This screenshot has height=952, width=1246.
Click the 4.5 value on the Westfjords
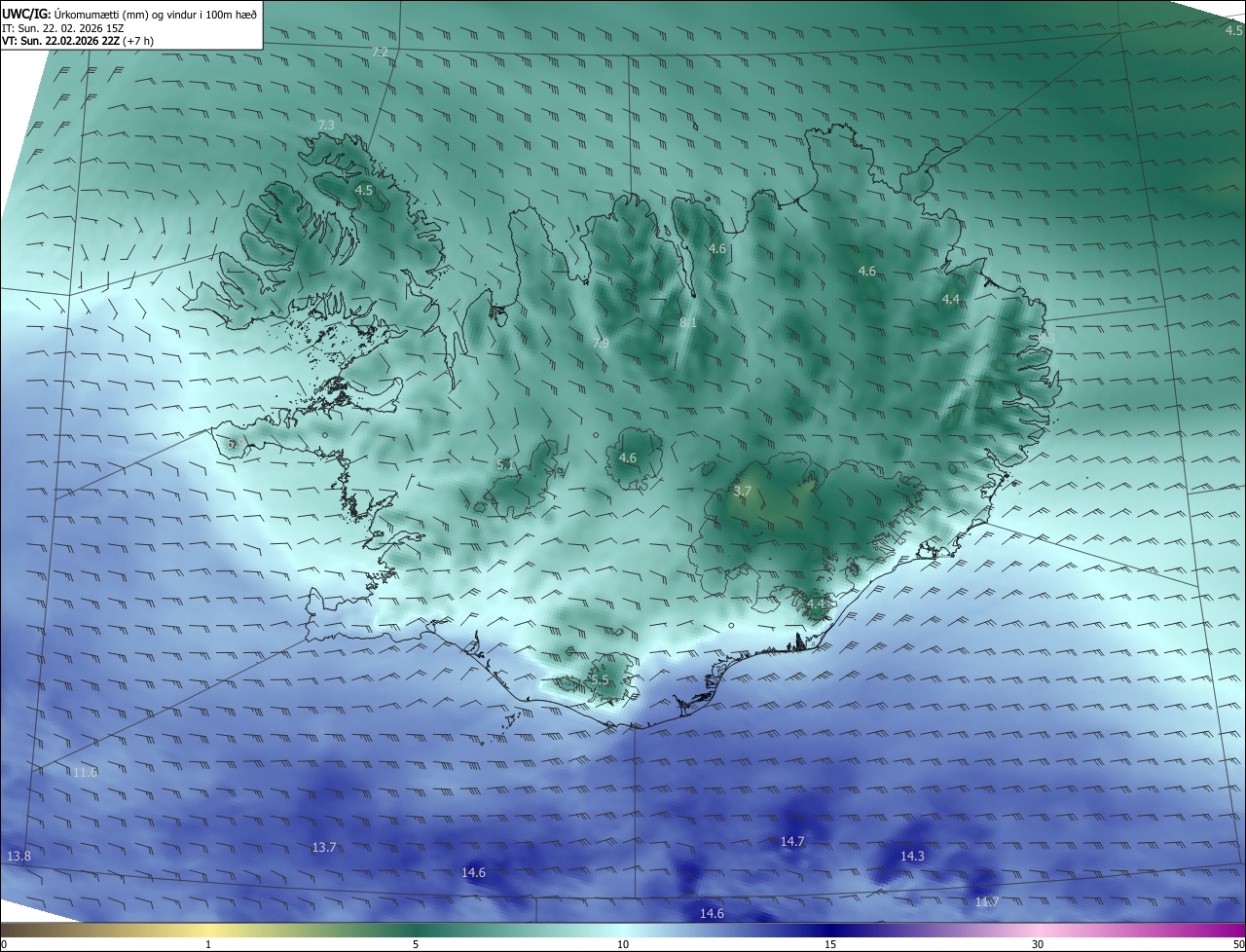364,191
